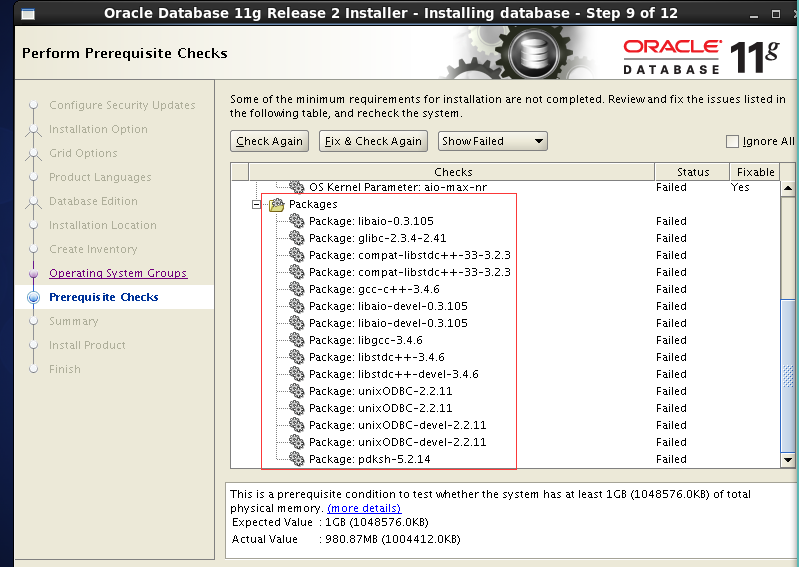Select the Prerequisite Checks step in sidebar
Viewport: 799px width, 567px height.
pos(103,297)
